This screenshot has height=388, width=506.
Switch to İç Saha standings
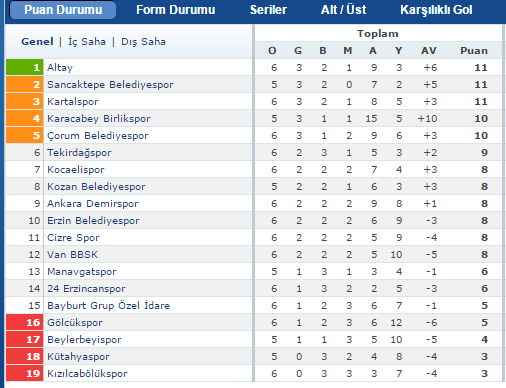[x=87, y=42]
